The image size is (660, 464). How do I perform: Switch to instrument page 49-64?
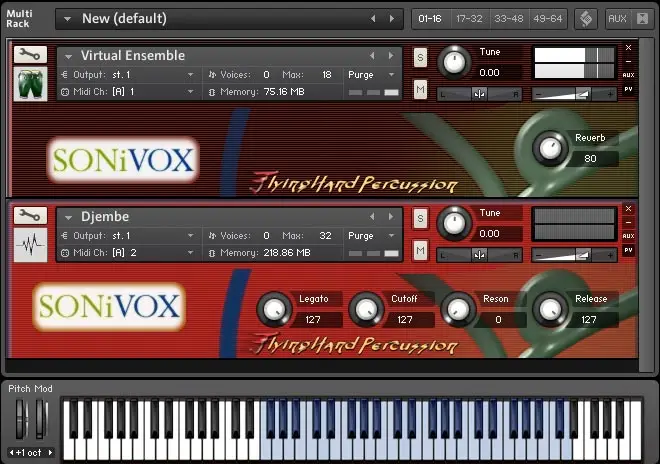pyautogui.click(x=548, y=19)
